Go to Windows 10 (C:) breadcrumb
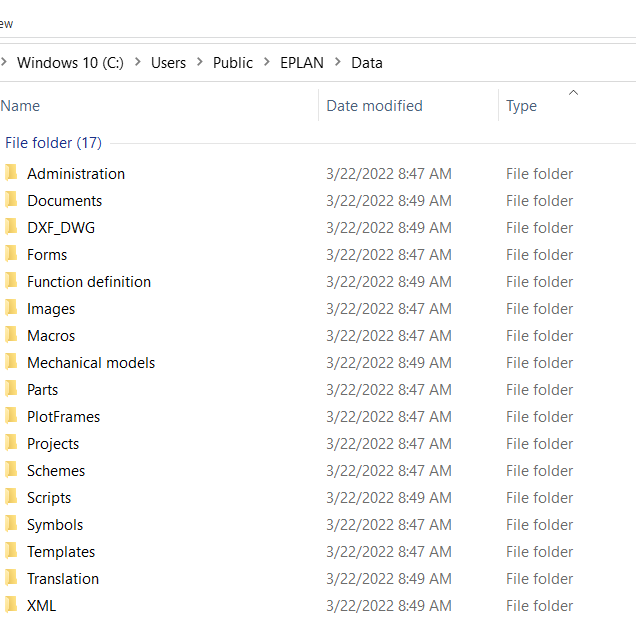636x637 pixels. tap(70, 62)
